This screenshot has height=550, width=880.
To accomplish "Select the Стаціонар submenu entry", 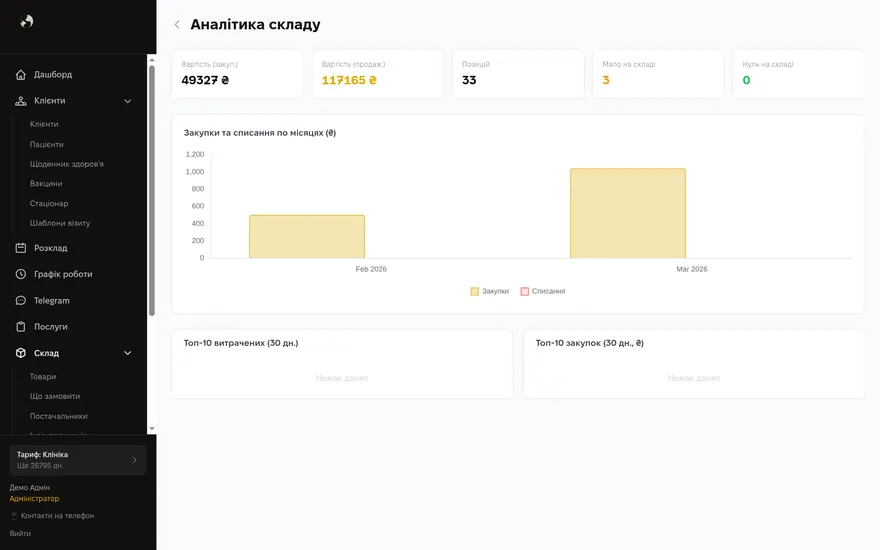I will [x=49, y=203].
